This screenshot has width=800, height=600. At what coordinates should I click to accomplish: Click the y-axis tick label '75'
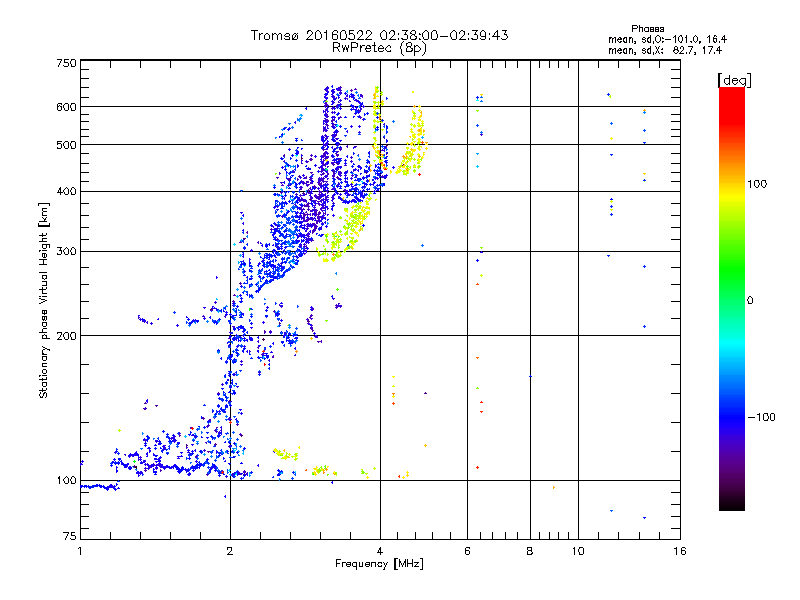click(70, 536)
